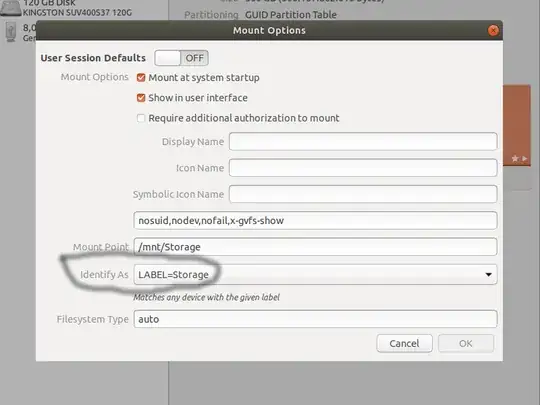Enable Require additional authorization to mount
This screenshot has height=405, width=540.
coord(141,118)
